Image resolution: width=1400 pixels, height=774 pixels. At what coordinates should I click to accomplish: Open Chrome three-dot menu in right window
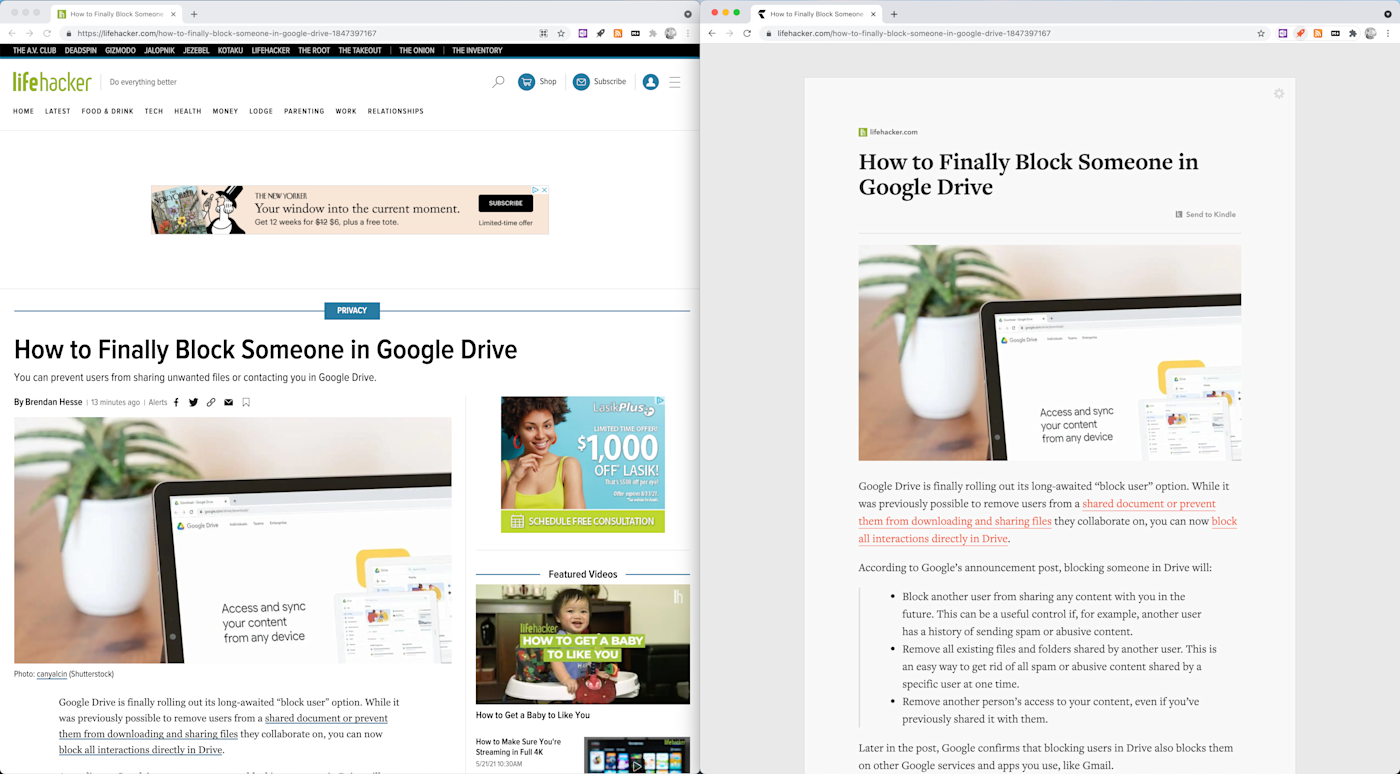[1388, 33]
